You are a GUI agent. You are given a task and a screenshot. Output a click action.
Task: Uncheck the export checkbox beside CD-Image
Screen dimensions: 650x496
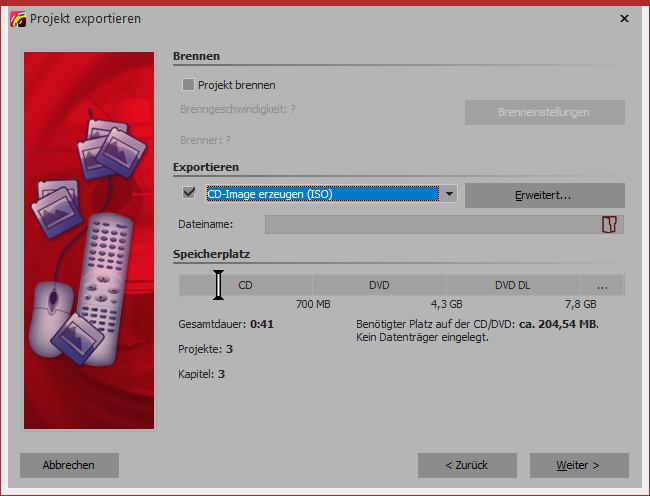tap(188, 193)
